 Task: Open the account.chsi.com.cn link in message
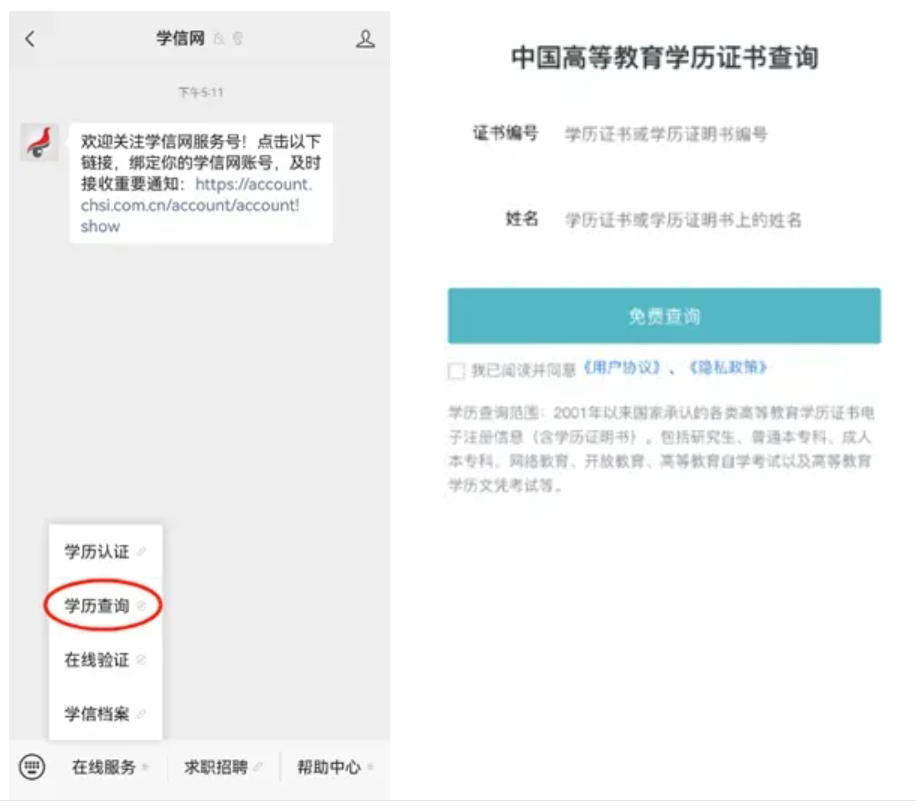click(190, 206)
